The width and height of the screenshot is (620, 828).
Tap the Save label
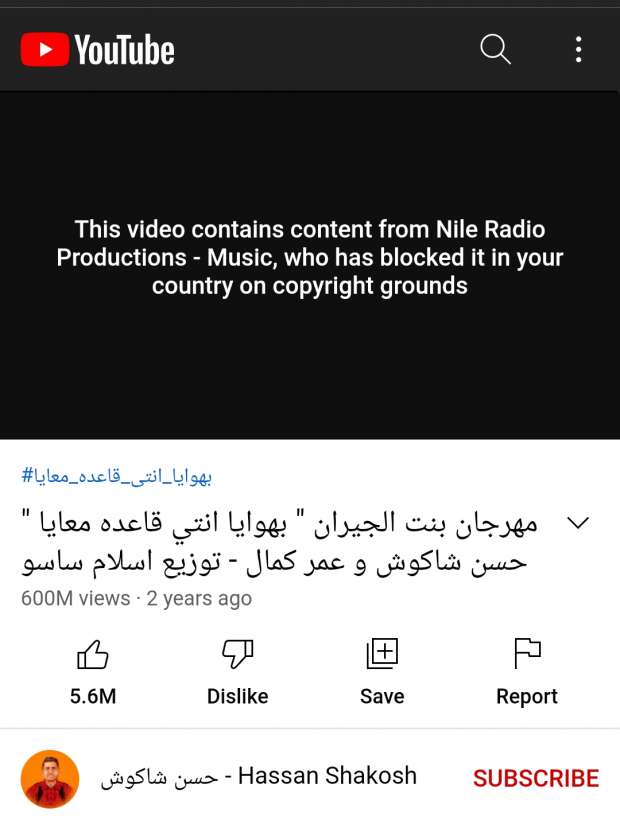[382, 697]
